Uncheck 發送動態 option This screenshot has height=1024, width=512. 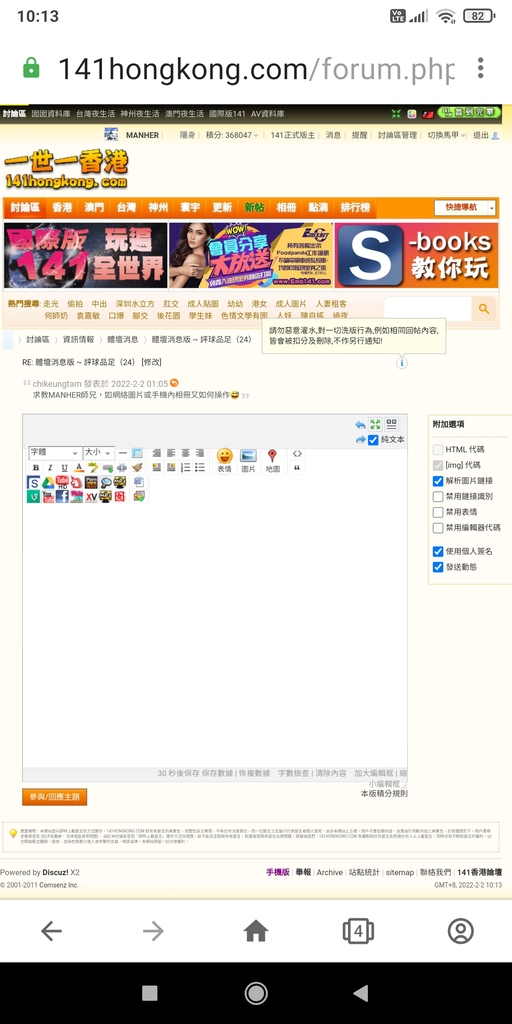tap(438, 568)
